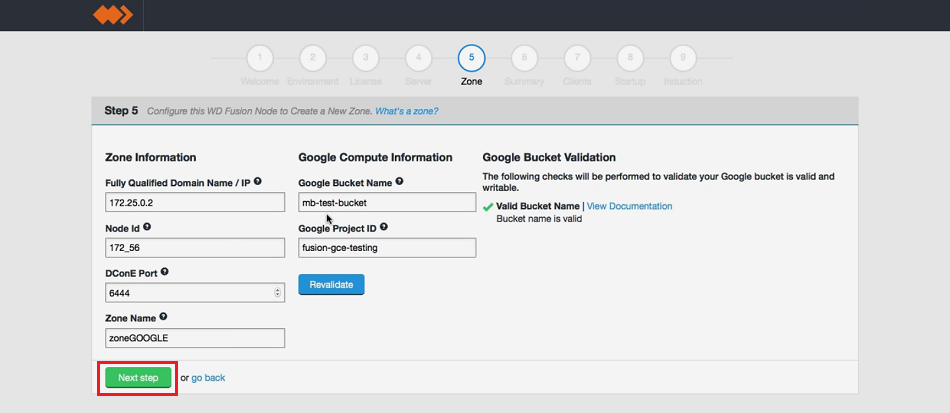Click the Node Id input field

click(x=194, y=248)
